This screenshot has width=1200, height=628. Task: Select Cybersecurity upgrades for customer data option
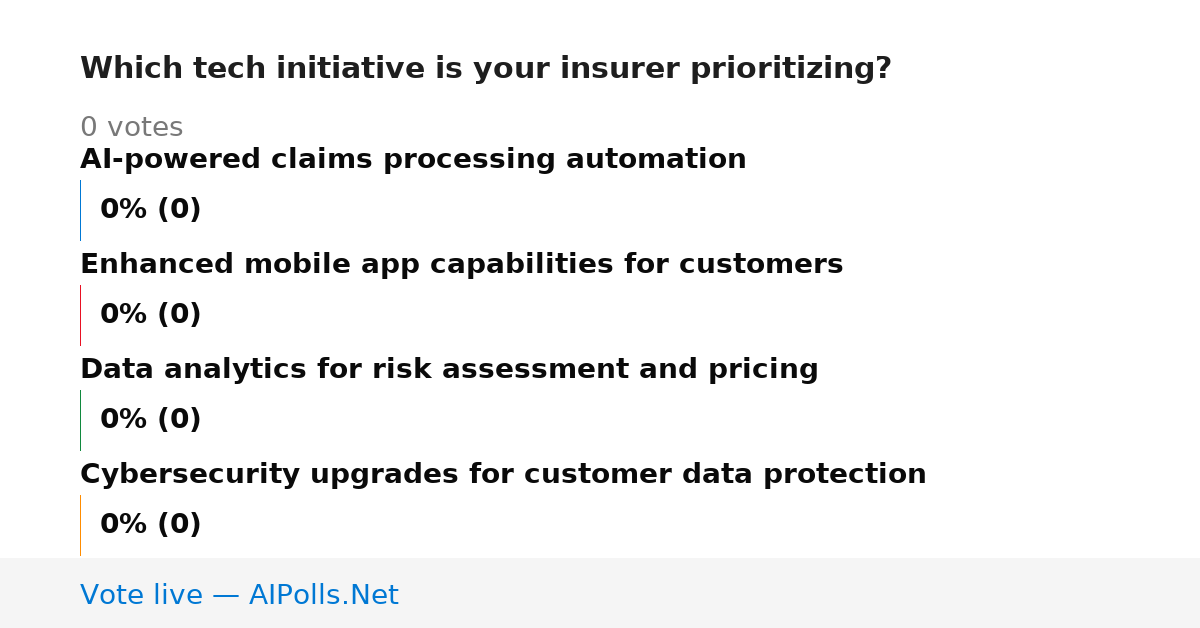coord(503,475)
